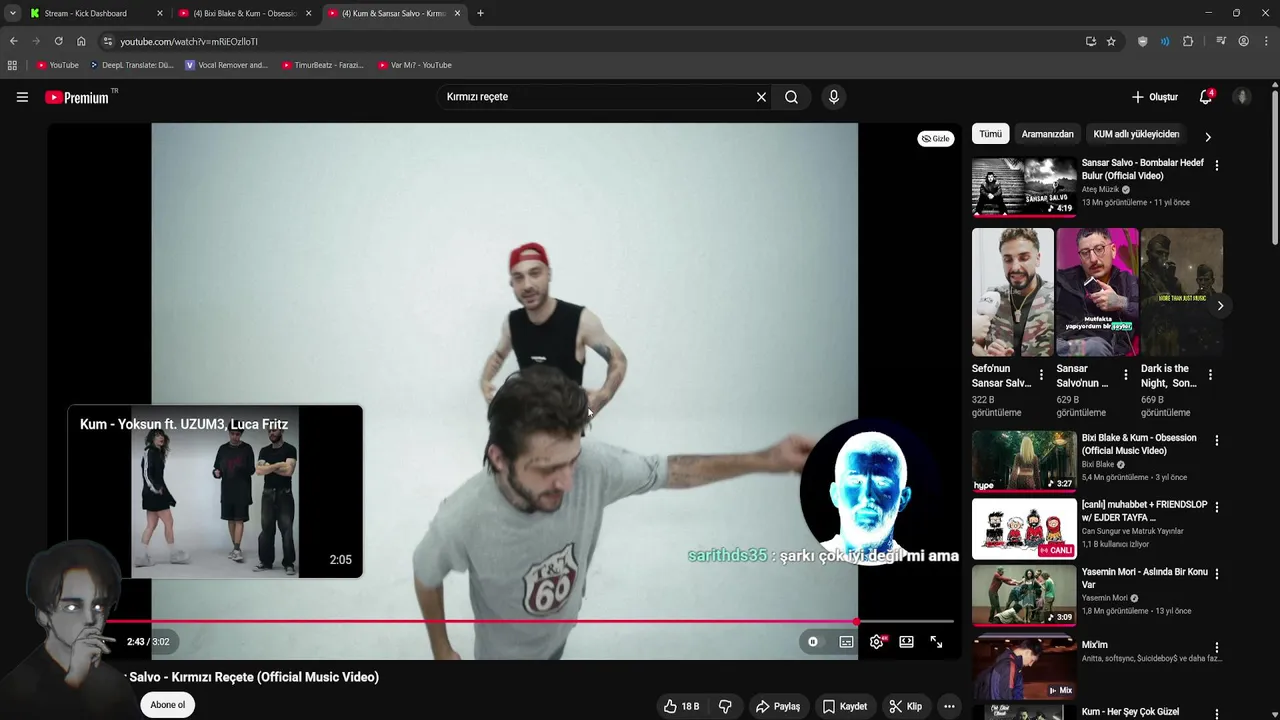Open the account avatar menu on YouTube

pos(1242,97)
